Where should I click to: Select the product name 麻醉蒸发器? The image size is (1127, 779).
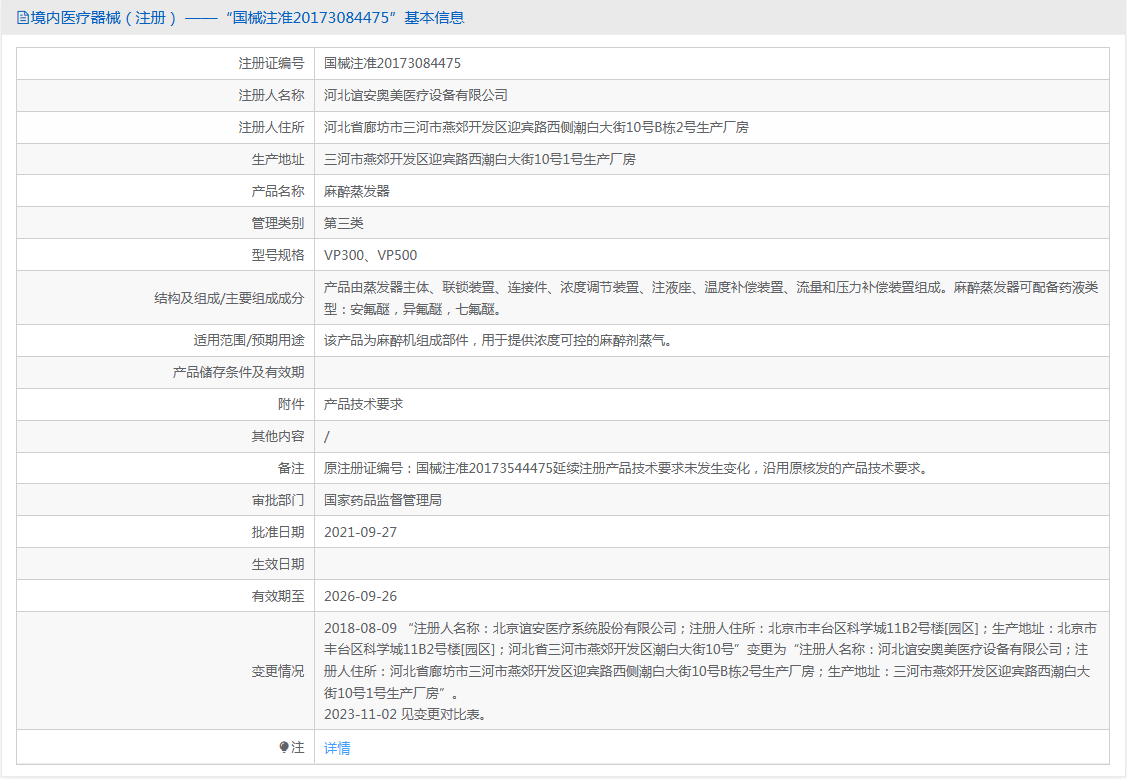356,191
